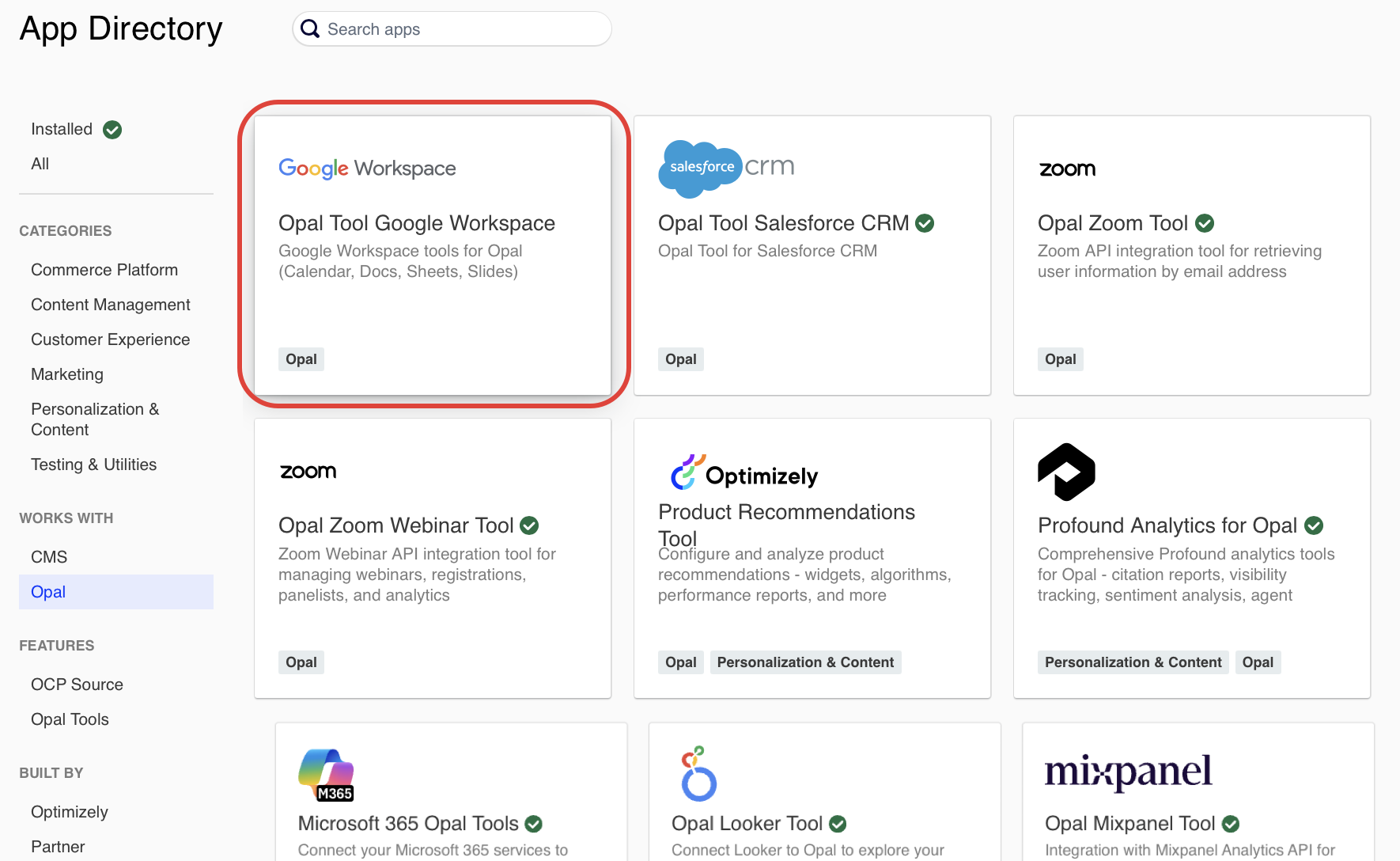Open Opal Tool Salesforce CRM title
Screen dimensions: 1400x861
pos(784,223)
